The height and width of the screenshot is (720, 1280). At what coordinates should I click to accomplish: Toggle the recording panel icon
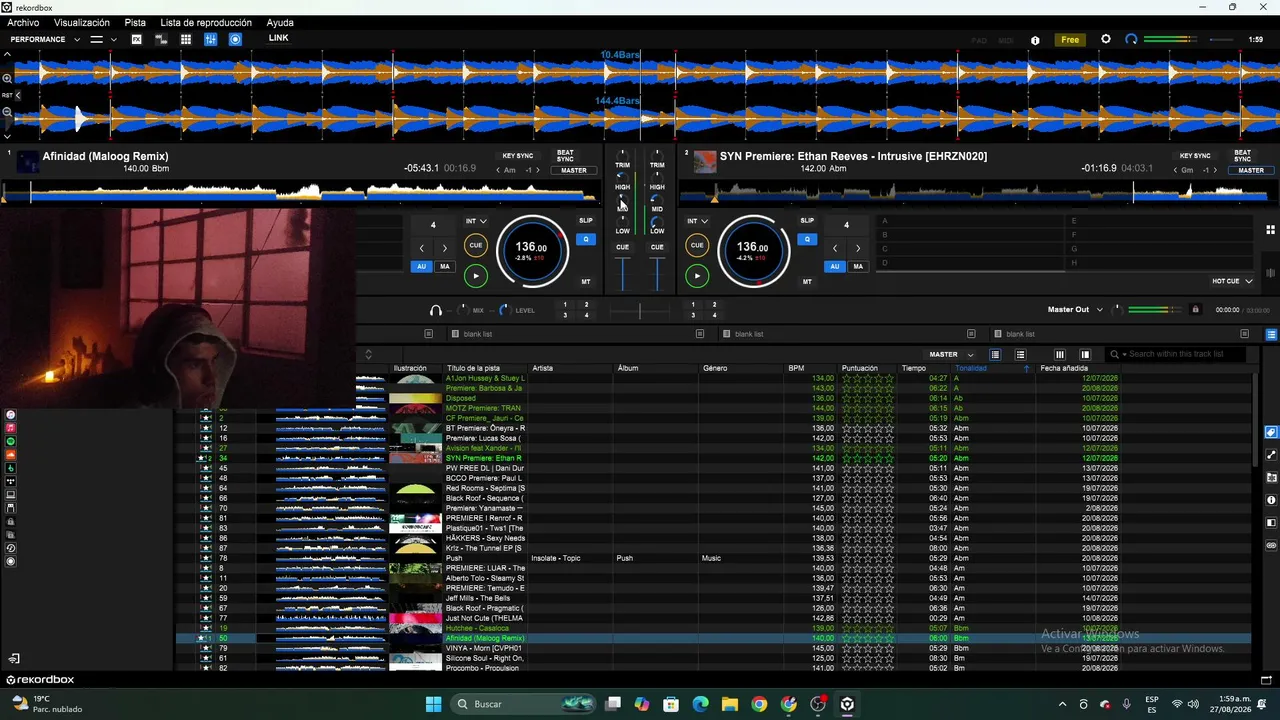click(235, 39)
